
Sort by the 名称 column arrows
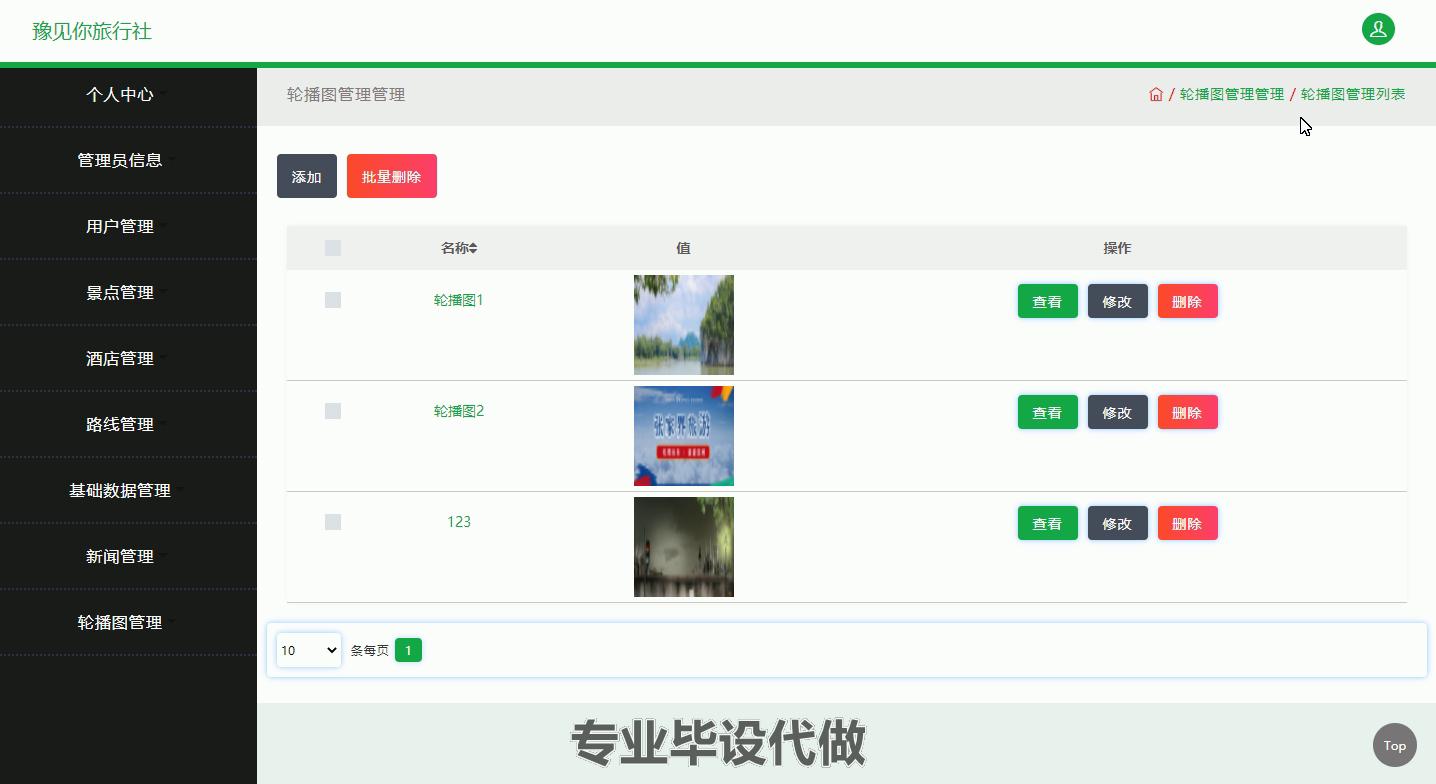coord(473,248)
